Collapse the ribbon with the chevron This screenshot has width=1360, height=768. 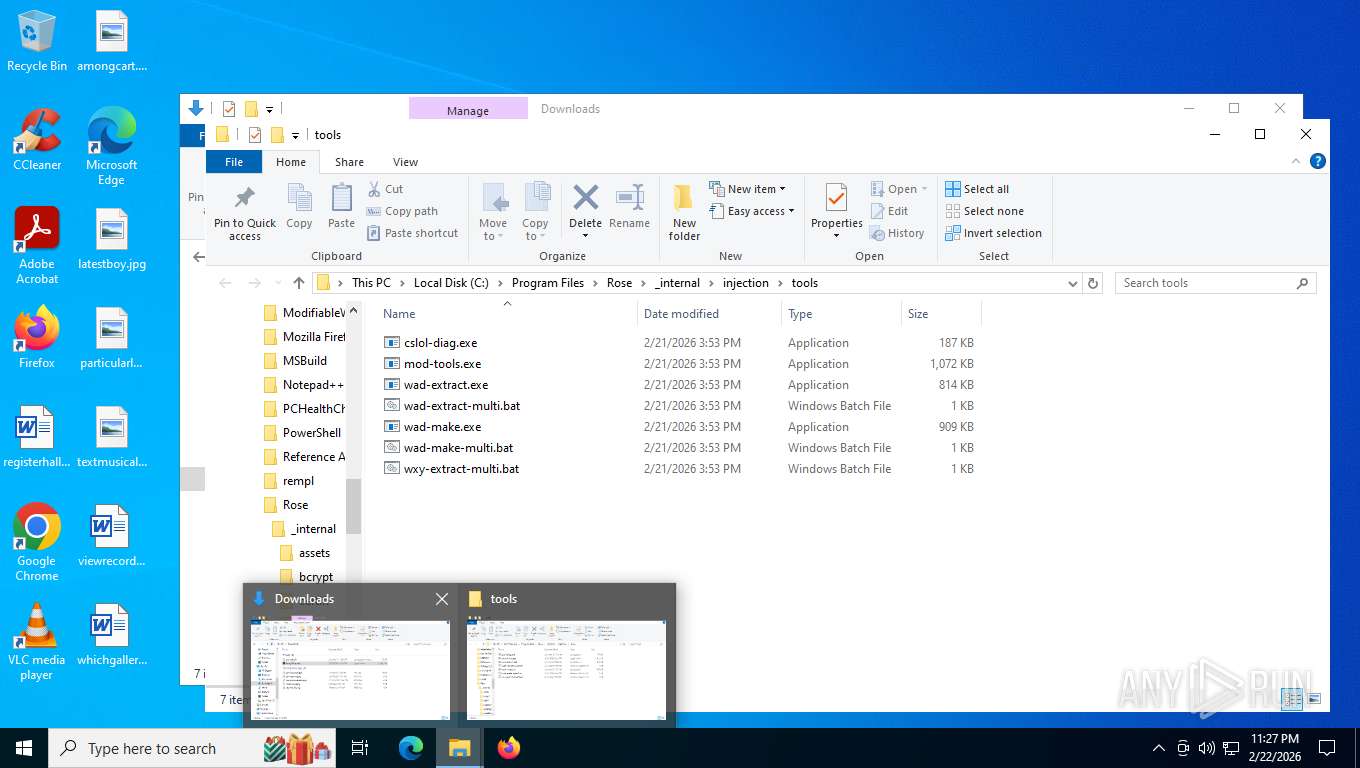[x=1297, y=161]
